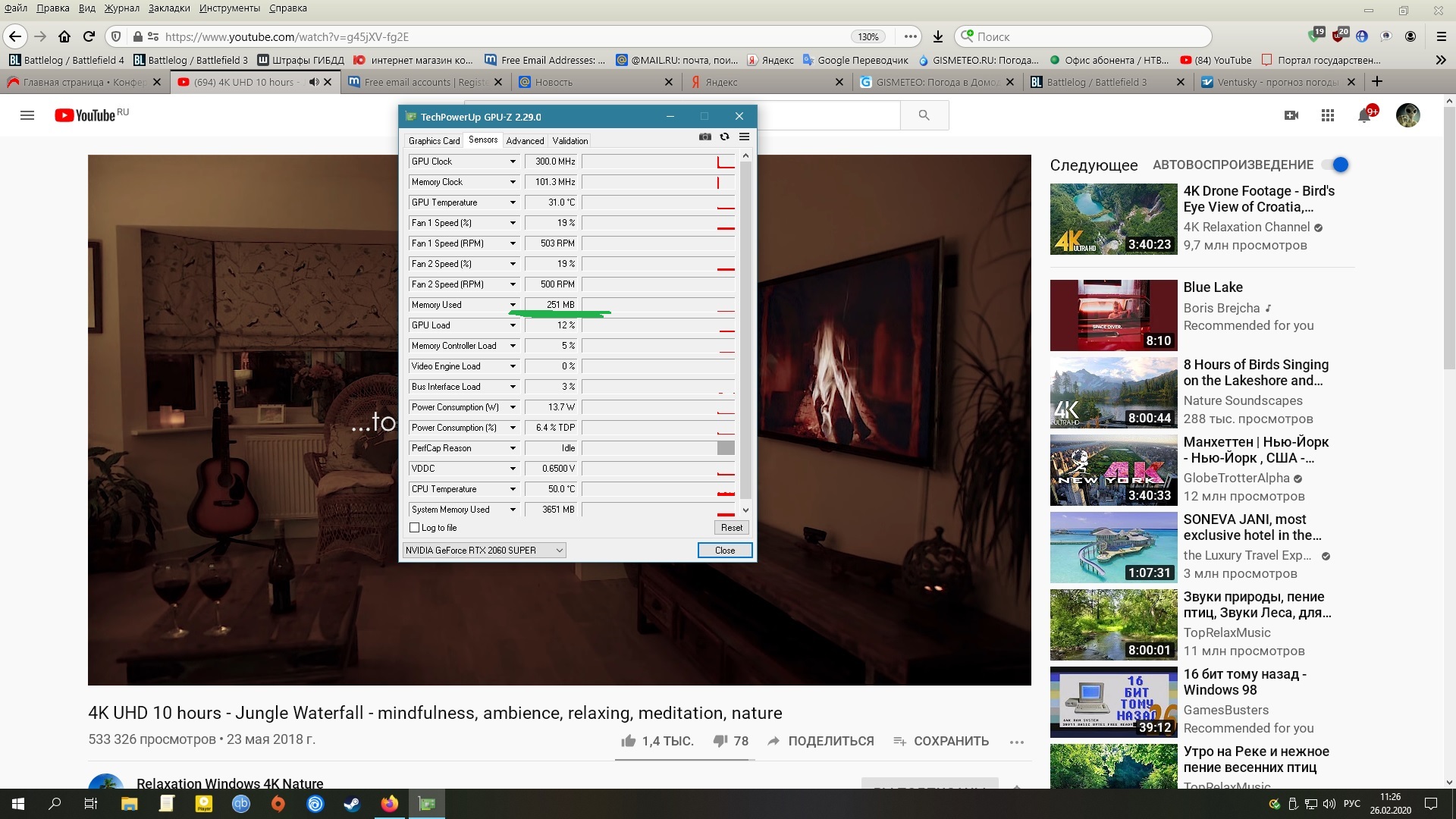
Task: Open the GPU-Z hamburger menu icon
Action: (x=744, y=136)
